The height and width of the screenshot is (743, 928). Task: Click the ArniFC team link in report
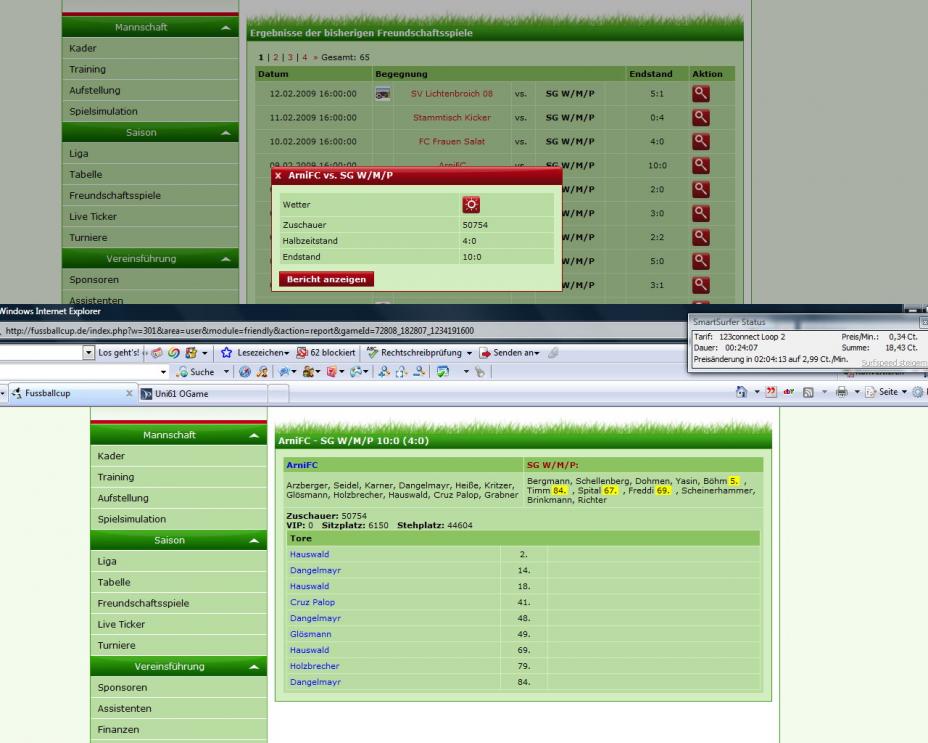point(300,465)
